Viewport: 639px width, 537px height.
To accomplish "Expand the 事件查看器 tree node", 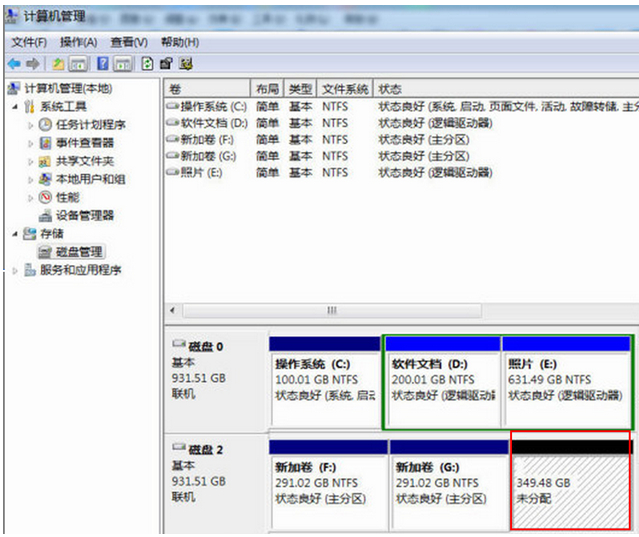I will pos(31,143).
